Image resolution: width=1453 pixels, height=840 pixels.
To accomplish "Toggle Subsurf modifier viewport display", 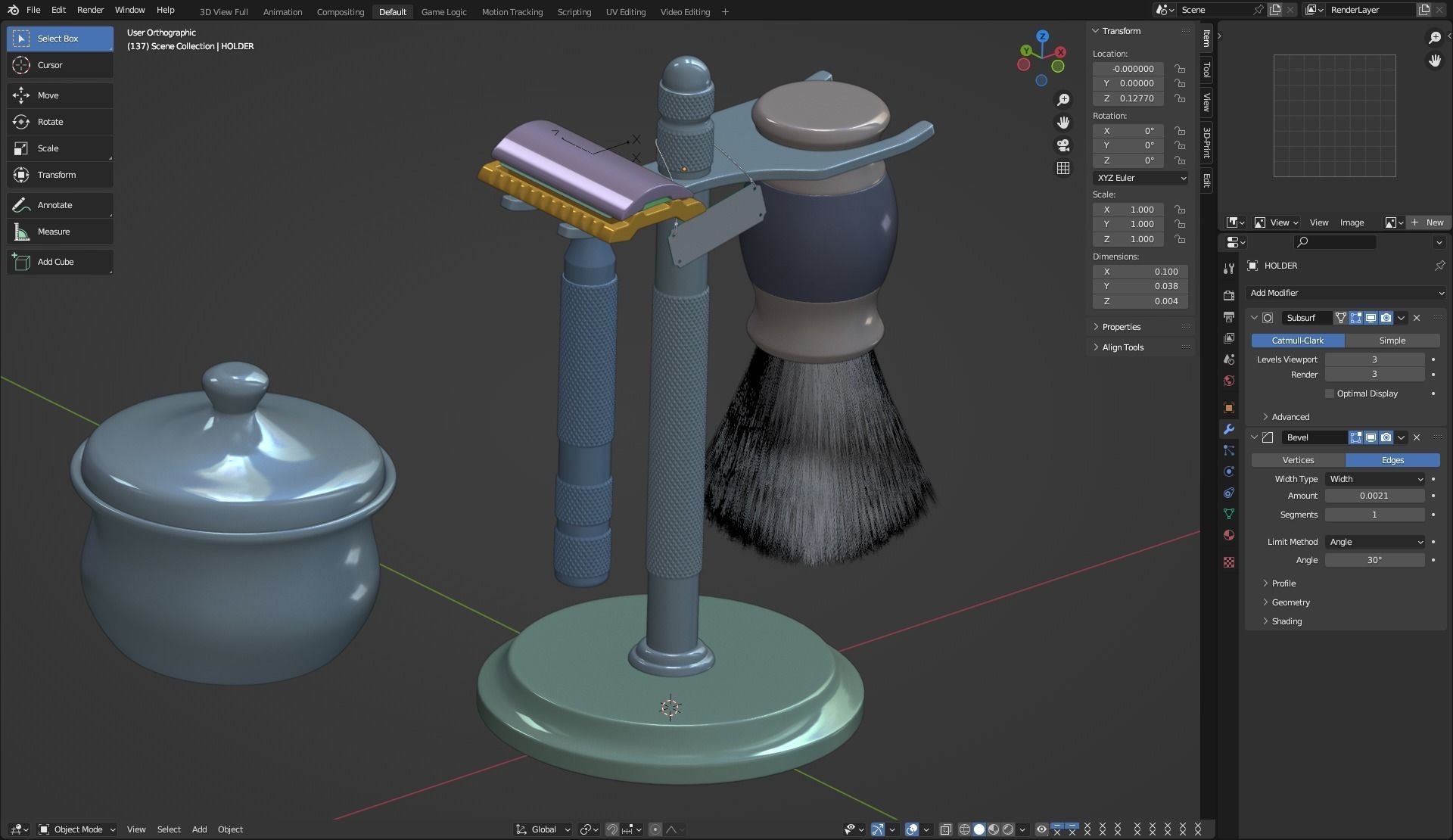I will 1371,318.
